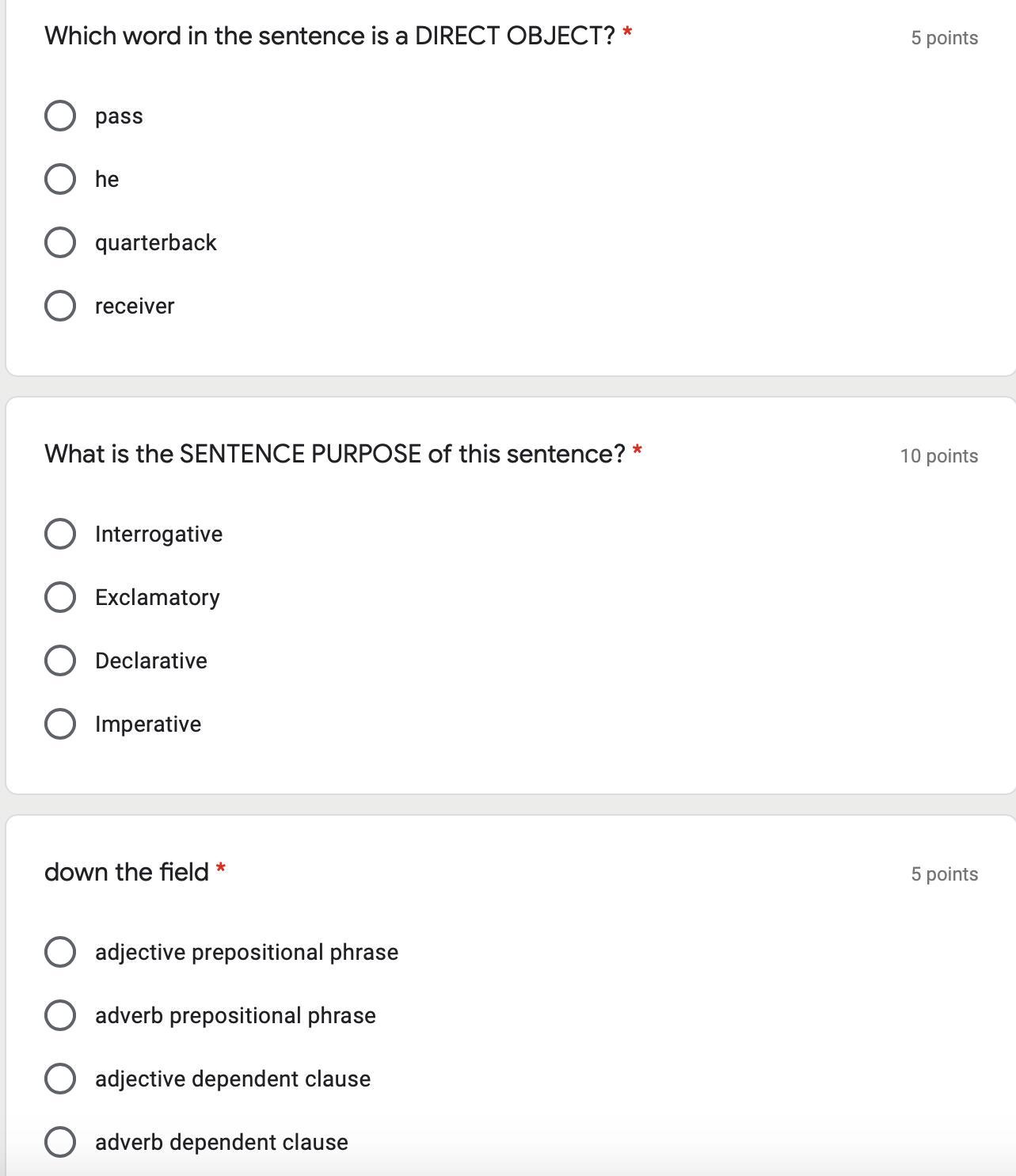Image resolution: width=1016 pixels, height=1176 pixels.
Task: Select the 'quarterback' radio button
Action: coord(60,242)
